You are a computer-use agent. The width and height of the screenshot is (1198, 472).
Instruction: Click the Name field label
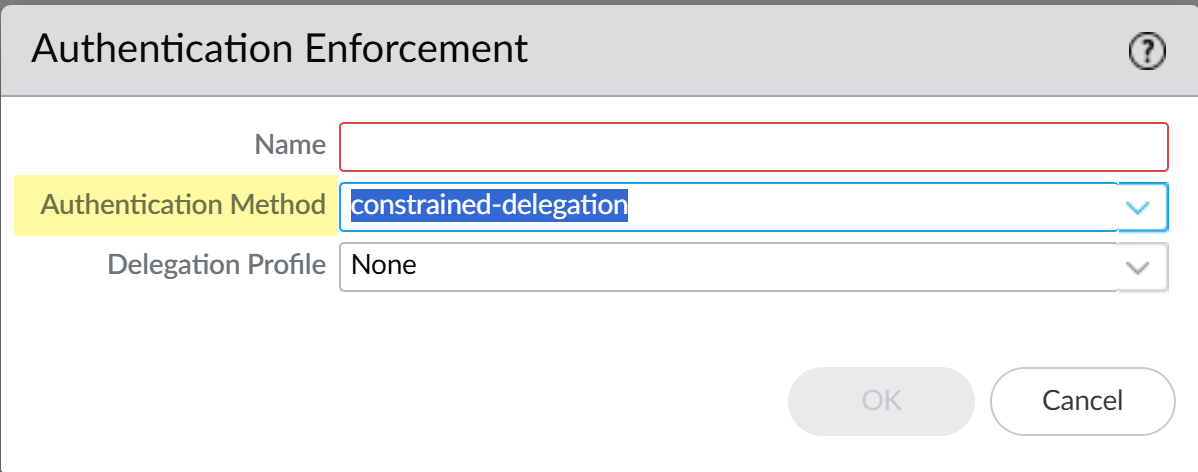289,146
